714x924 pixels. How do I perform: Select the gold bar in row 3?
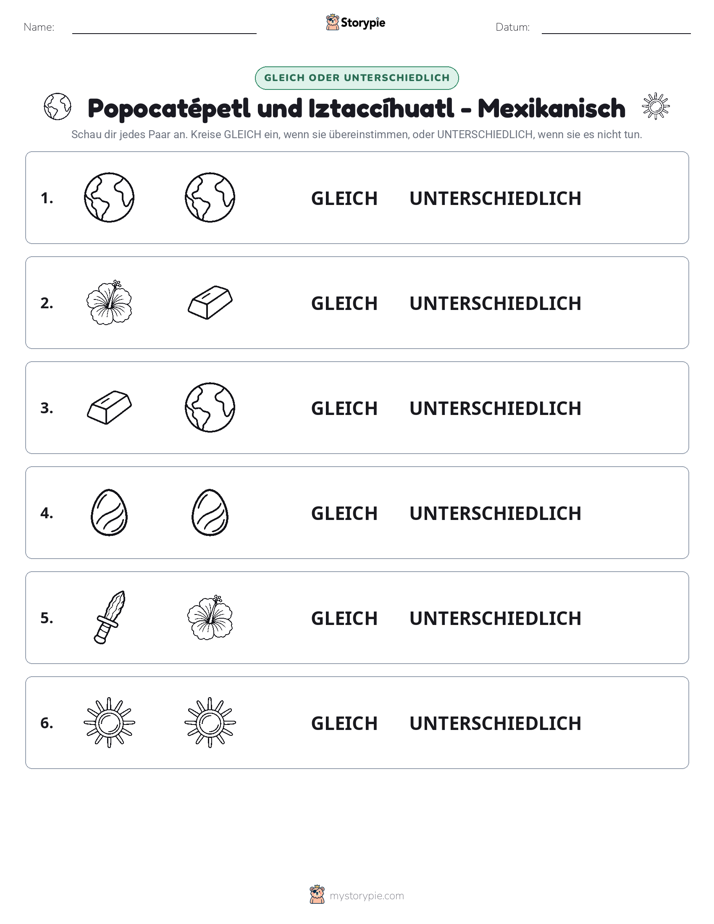pyautogui.click(x=109, y=407)
